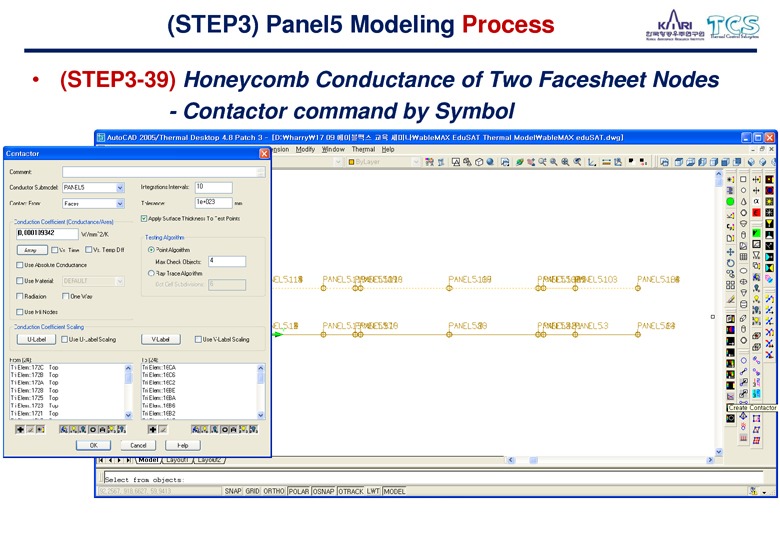780x540 pixels.
Task: Click the conduction coefficient value field
Action: click(x=47, y=233)
